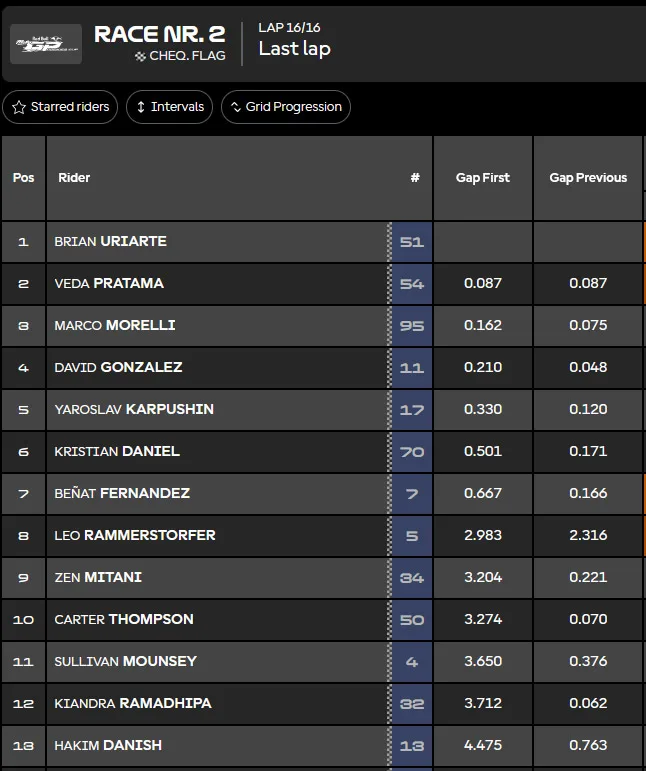Sort by the Gap Previous column header
This screenshot has width=646, height=771.
[588, 178]
